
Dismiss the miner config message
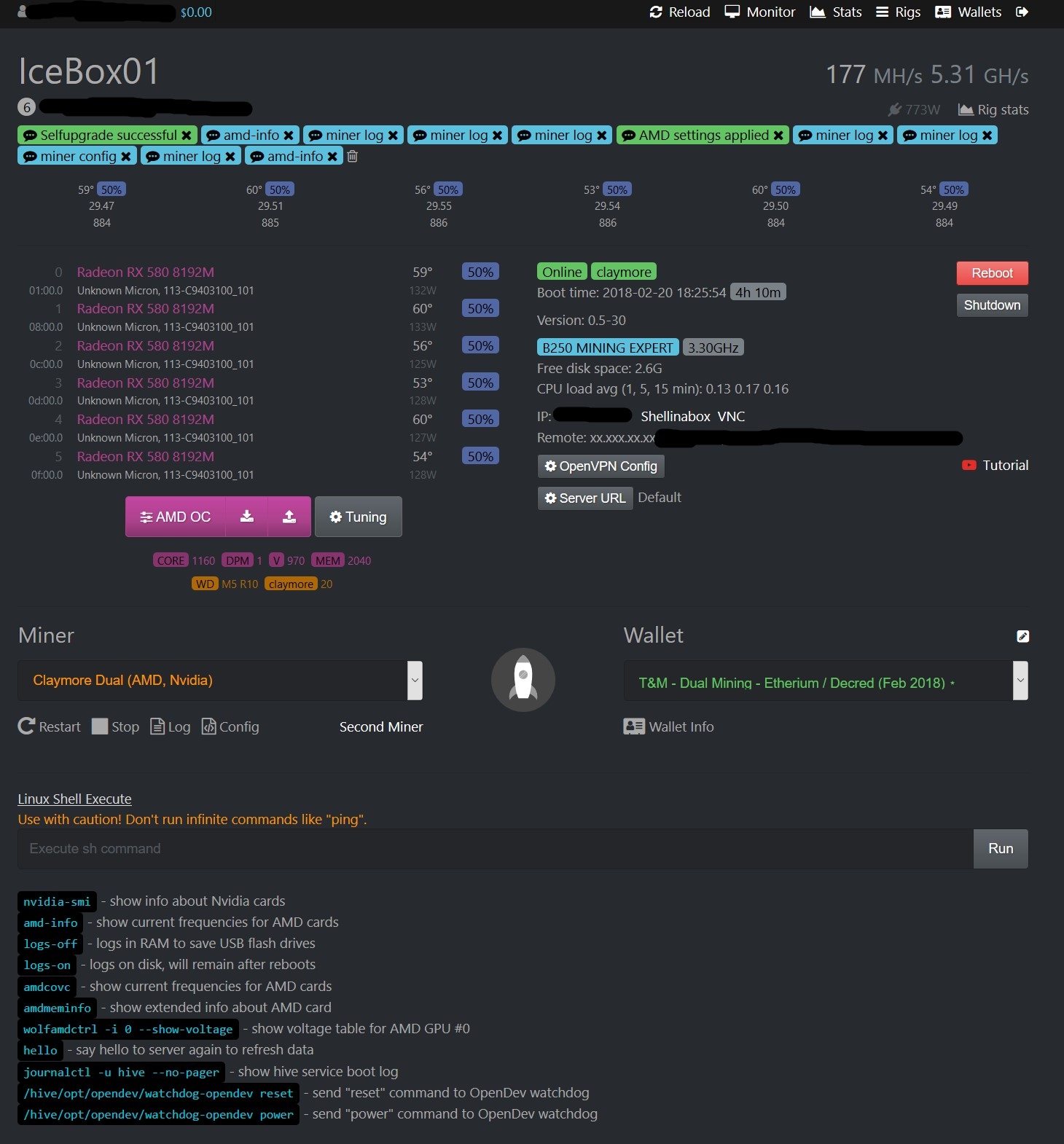pos(126,157)
